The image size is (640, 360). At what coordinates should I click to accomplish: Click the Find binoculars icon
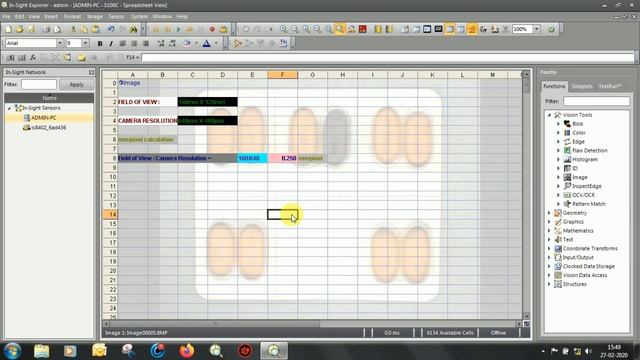point(133,29)
